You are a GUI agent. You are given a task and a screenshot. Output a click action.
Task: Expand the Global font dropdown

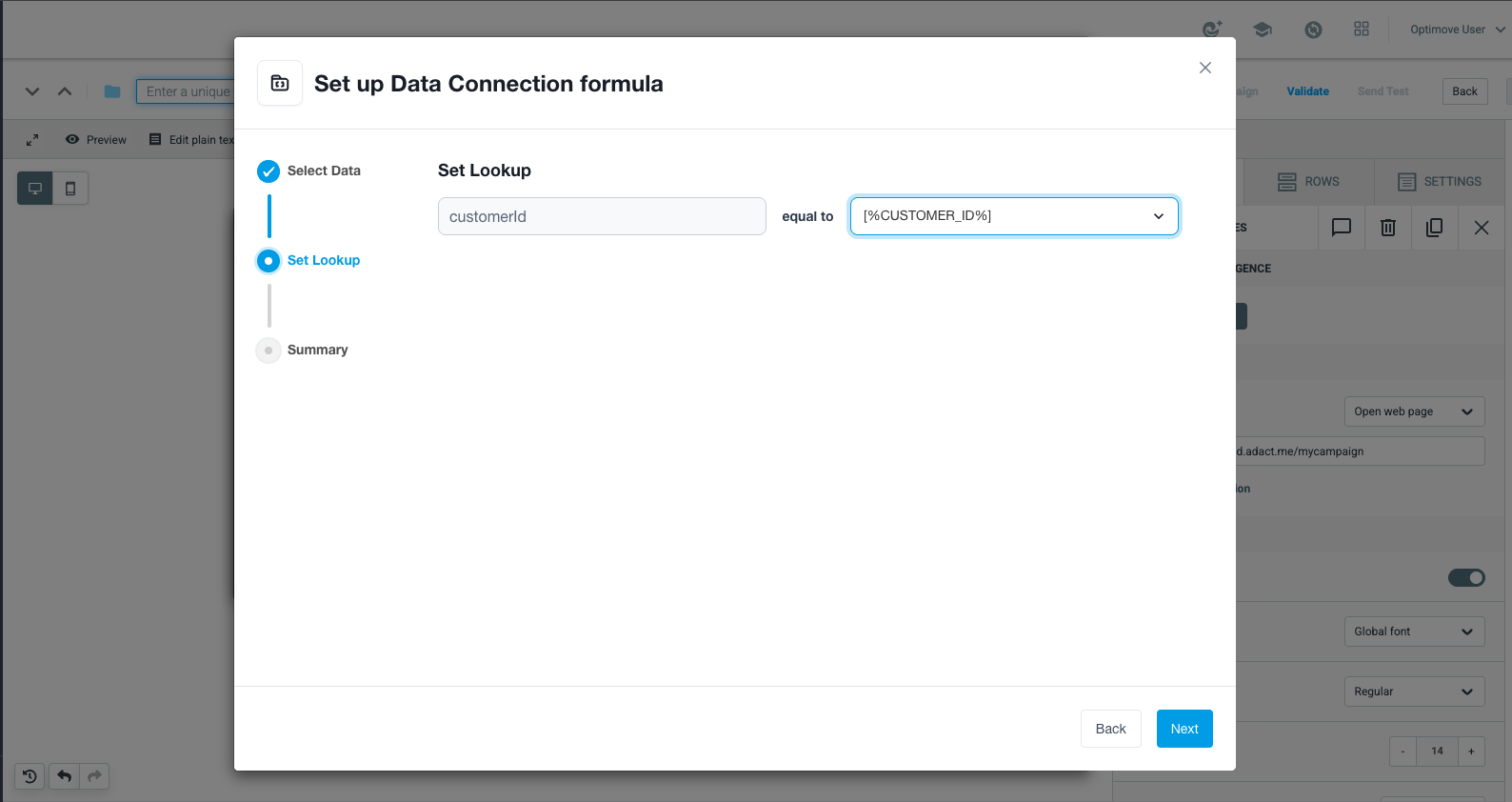(1414, 632)
